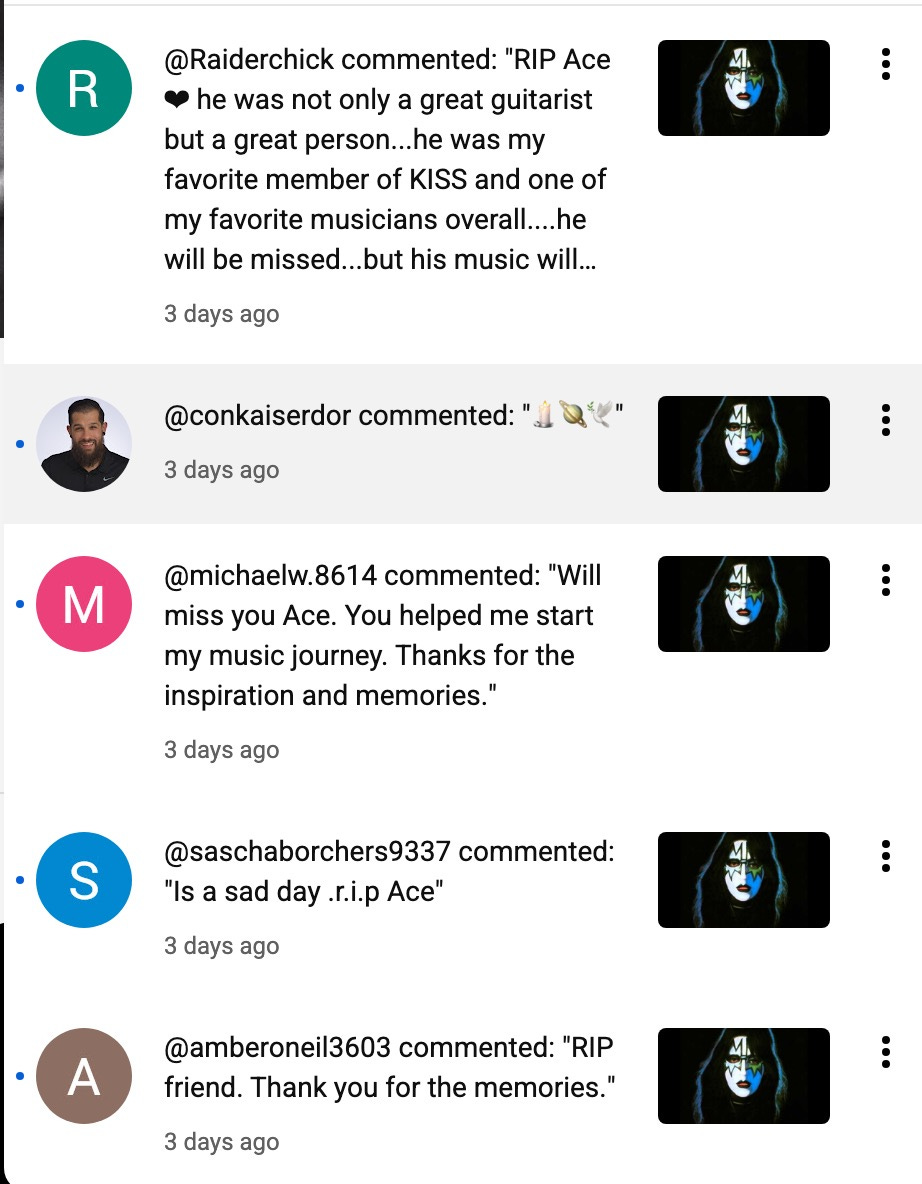Open "Will miss you Ace" comment notification
This screenshot has height=1184, width=922.
coord(383,635)
